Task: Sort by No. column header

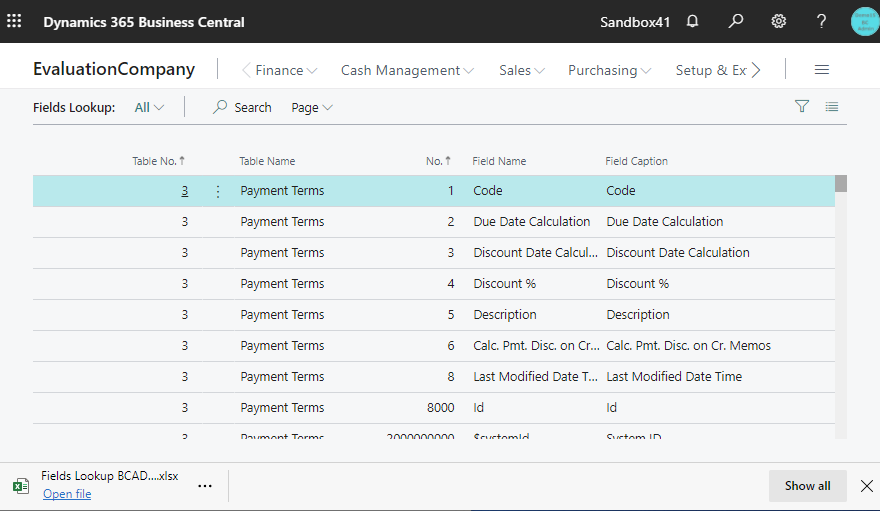Action: click(438, 161)
